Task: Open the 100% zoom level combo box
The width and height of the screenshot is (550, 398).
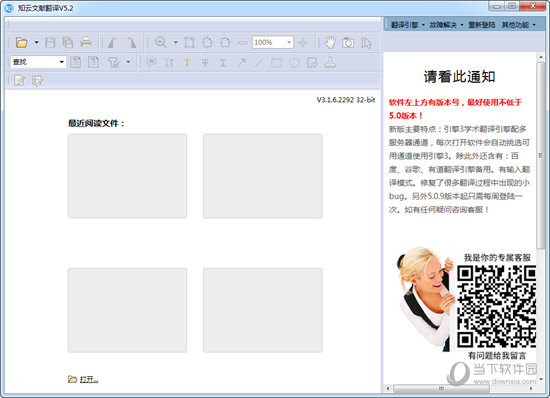Action: [x=273, y=42]
